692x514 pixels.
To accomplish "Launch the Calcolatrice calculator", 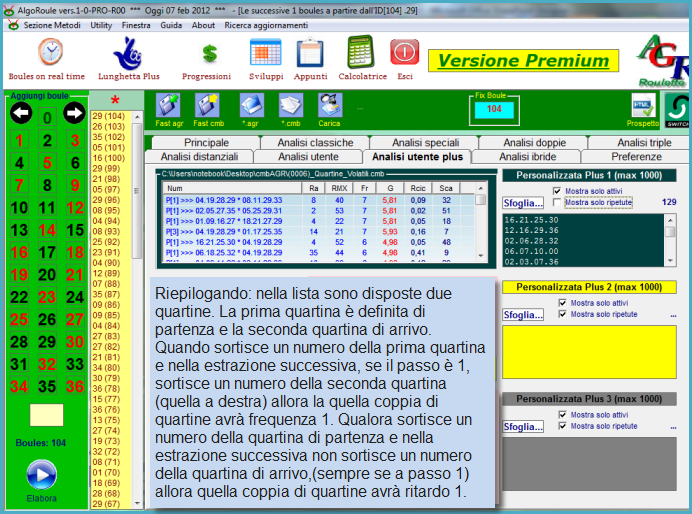I will click(361, 53).
